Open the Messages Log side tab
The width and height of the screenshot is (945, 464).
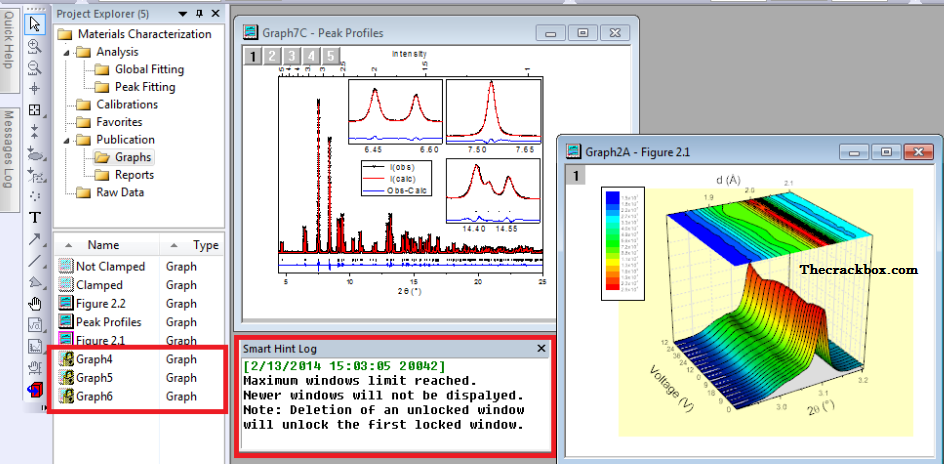(9, 158)
